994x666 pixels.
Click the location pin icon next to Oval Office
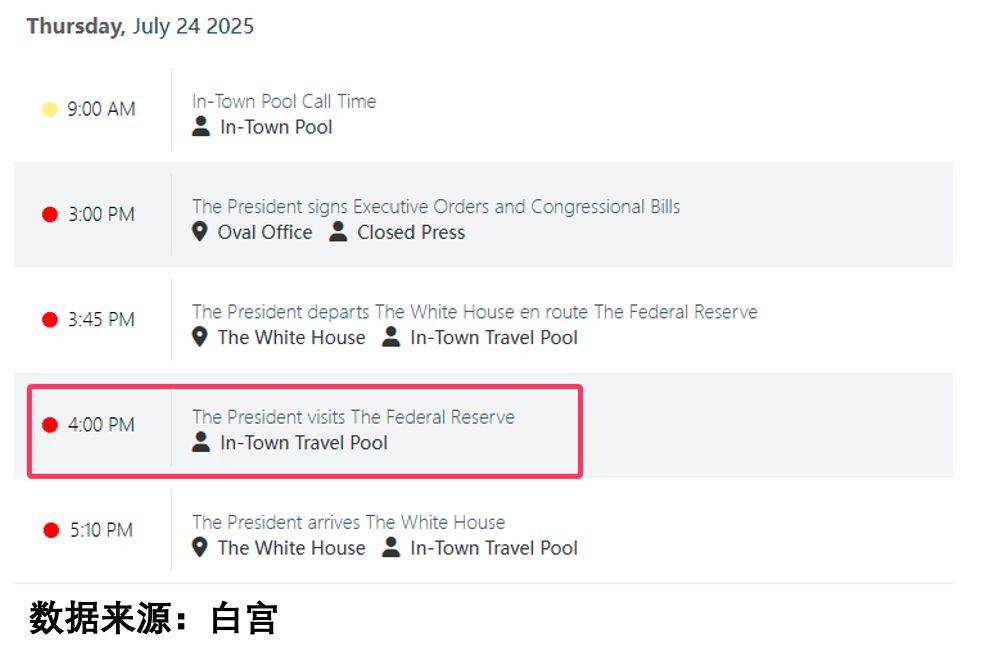(200, 232)
